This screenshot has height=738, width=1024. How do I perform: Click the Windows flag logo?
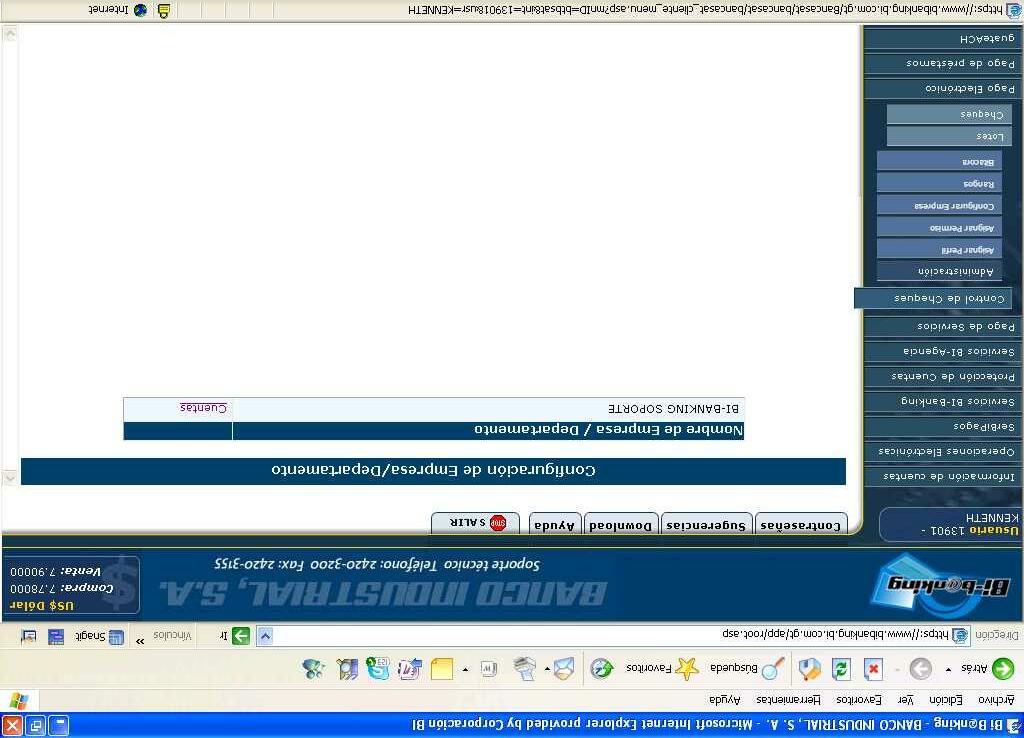coord(19,701)
